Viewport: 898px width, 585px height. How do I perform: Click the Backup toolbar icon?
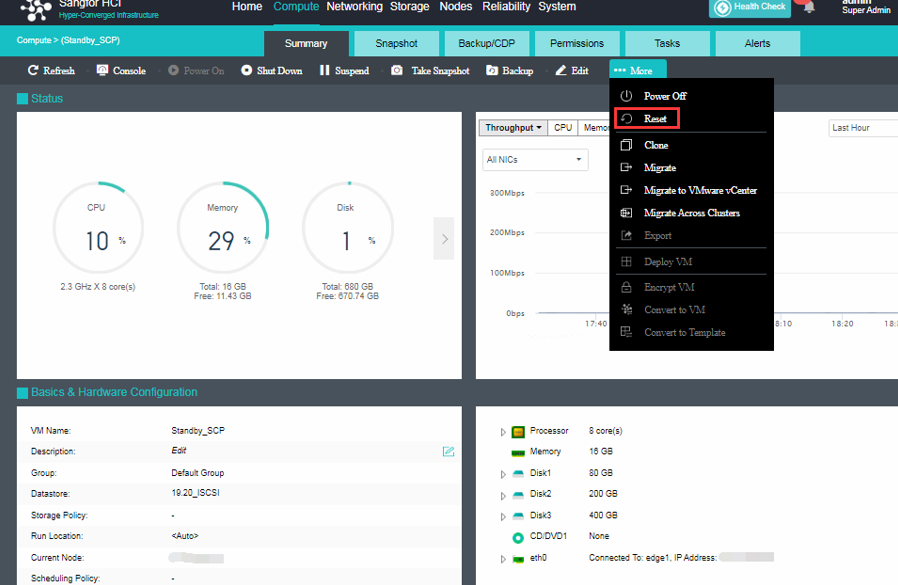click(492, 71)
